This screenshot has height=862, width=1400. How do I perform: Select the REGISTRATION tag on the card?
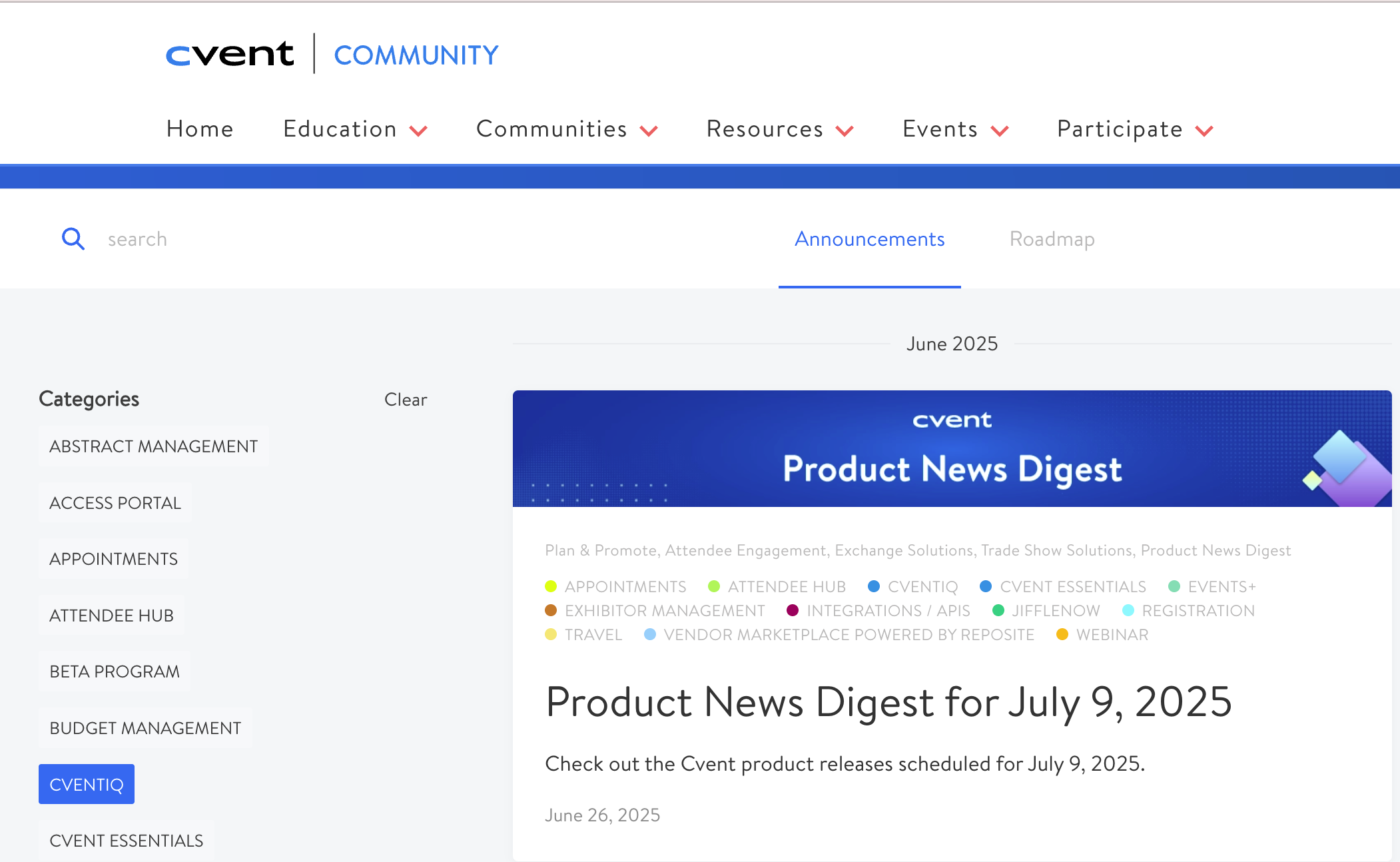coord(1198,611)
